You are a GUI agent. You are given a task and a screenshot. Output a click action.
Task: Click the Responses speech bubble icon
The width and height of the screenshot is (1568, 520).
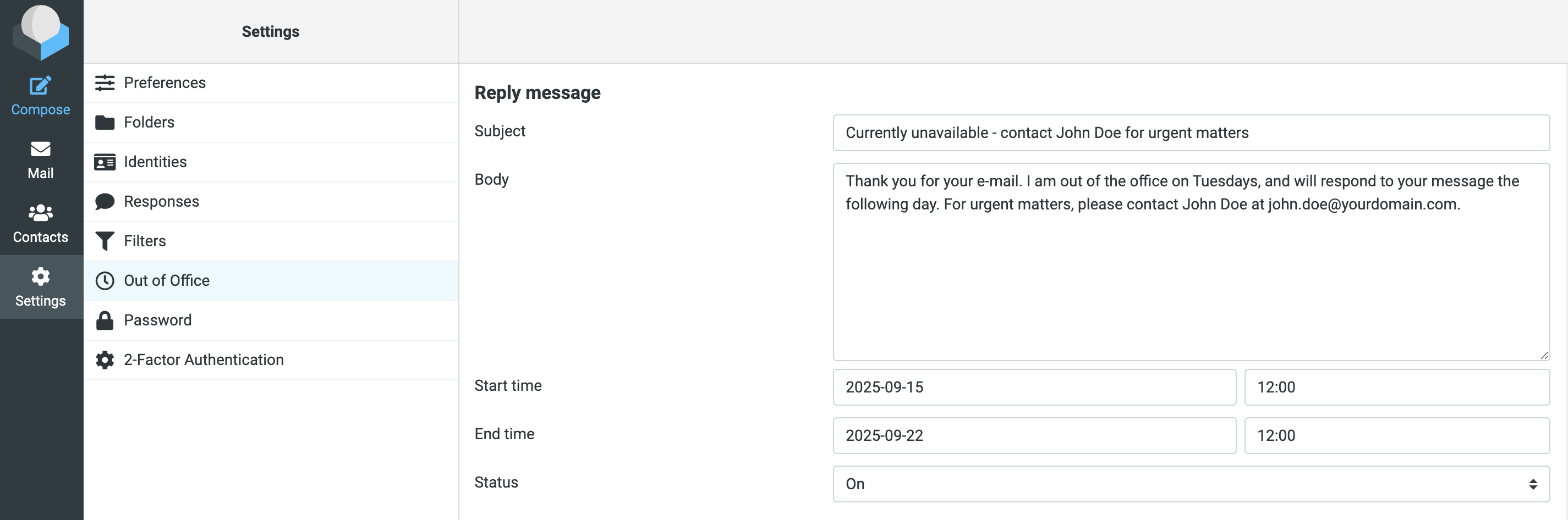[105, 201]
